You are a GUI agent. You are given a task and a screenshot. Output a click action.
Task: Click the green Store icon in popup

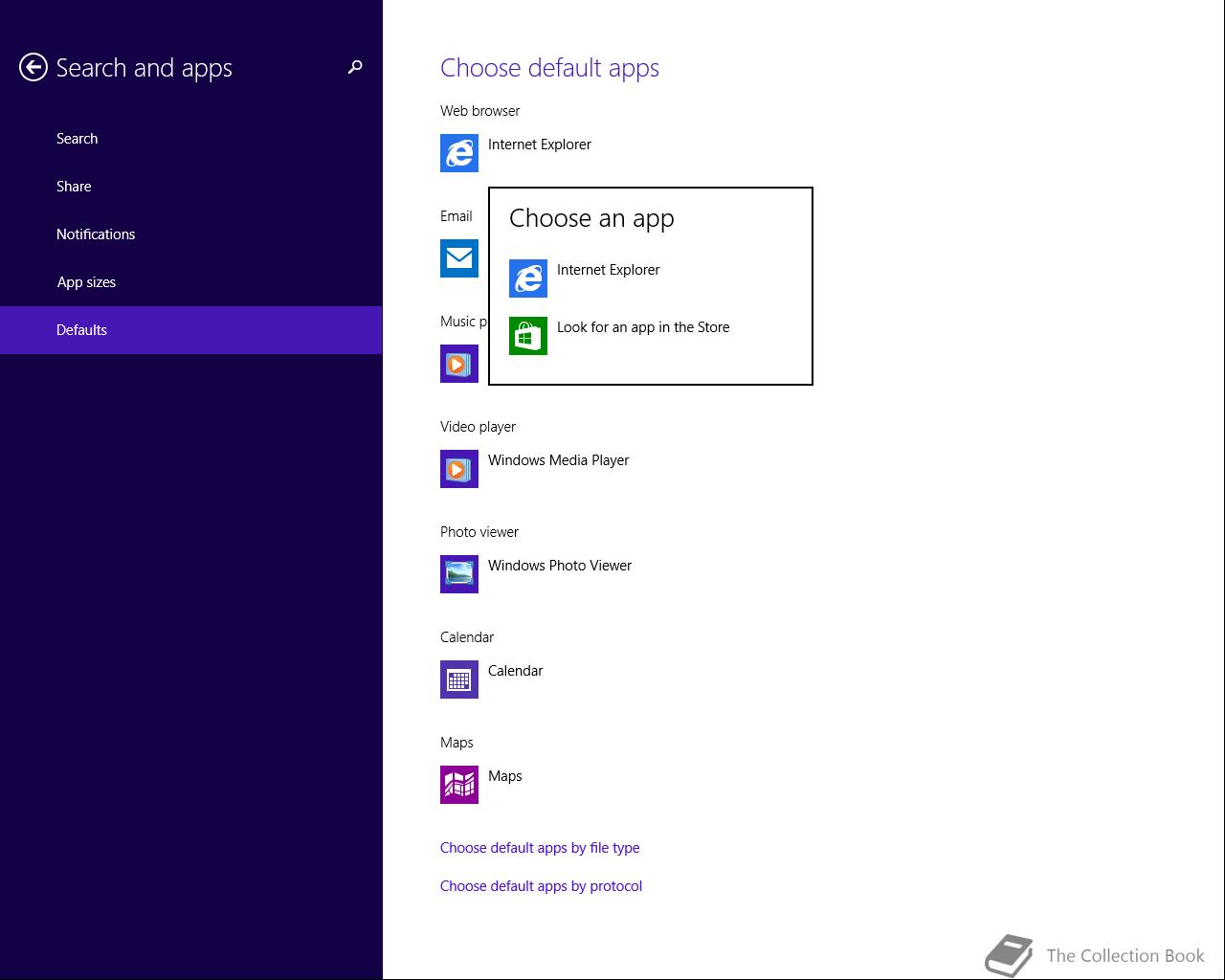pos(528,336)
